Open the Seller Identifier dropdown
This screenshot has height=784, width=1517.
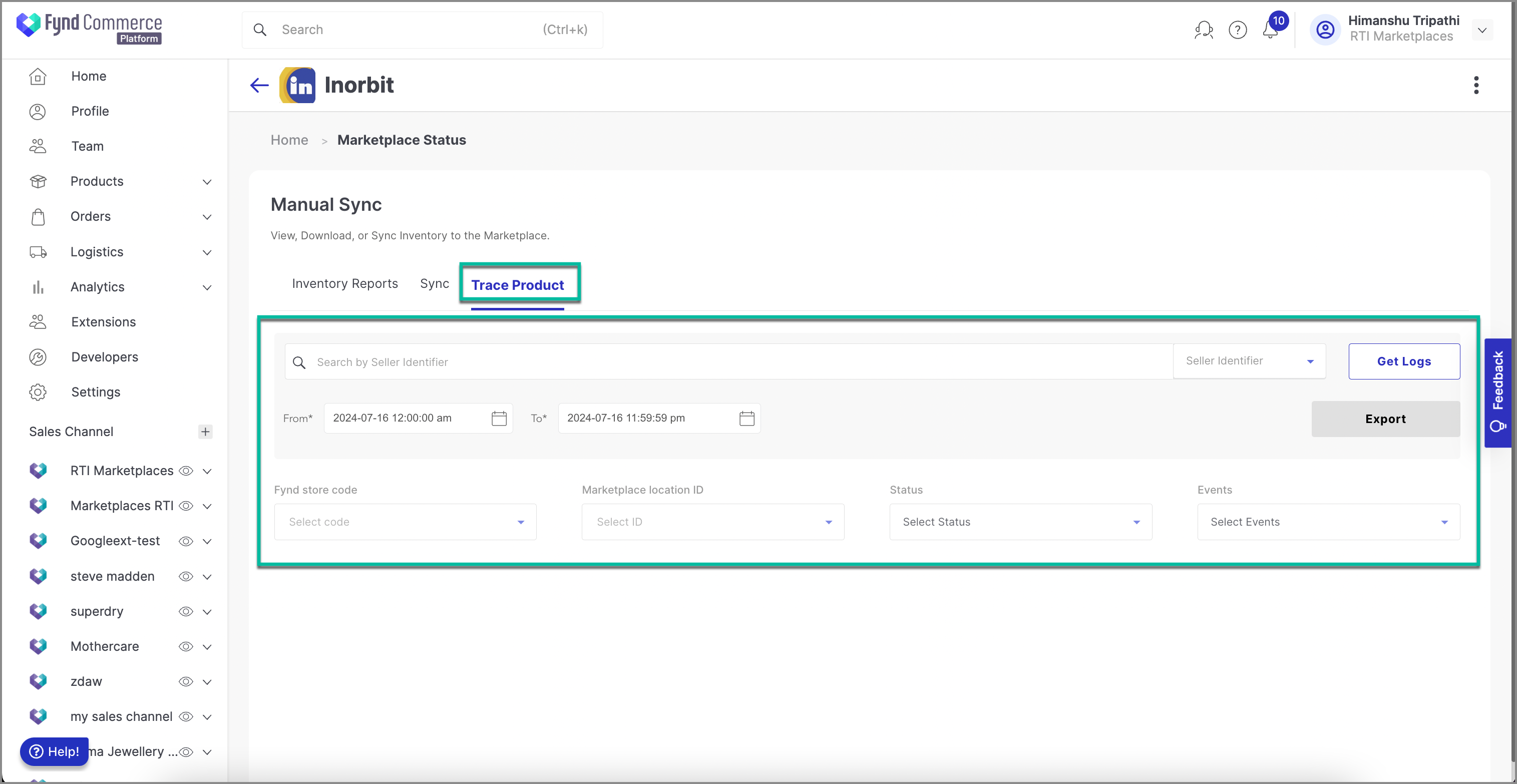[x=1249, y=361]
